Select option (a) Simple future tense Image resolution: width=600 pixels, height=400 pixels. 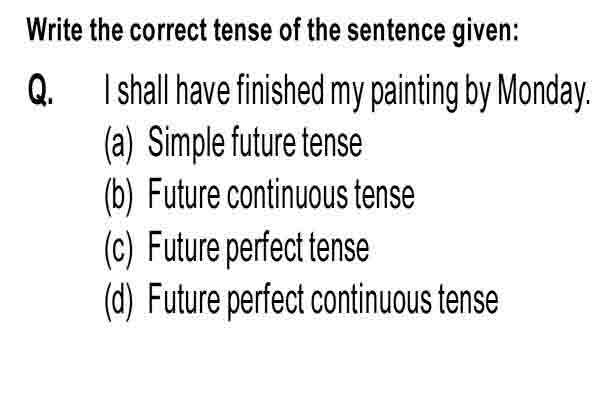pos(233,144)
